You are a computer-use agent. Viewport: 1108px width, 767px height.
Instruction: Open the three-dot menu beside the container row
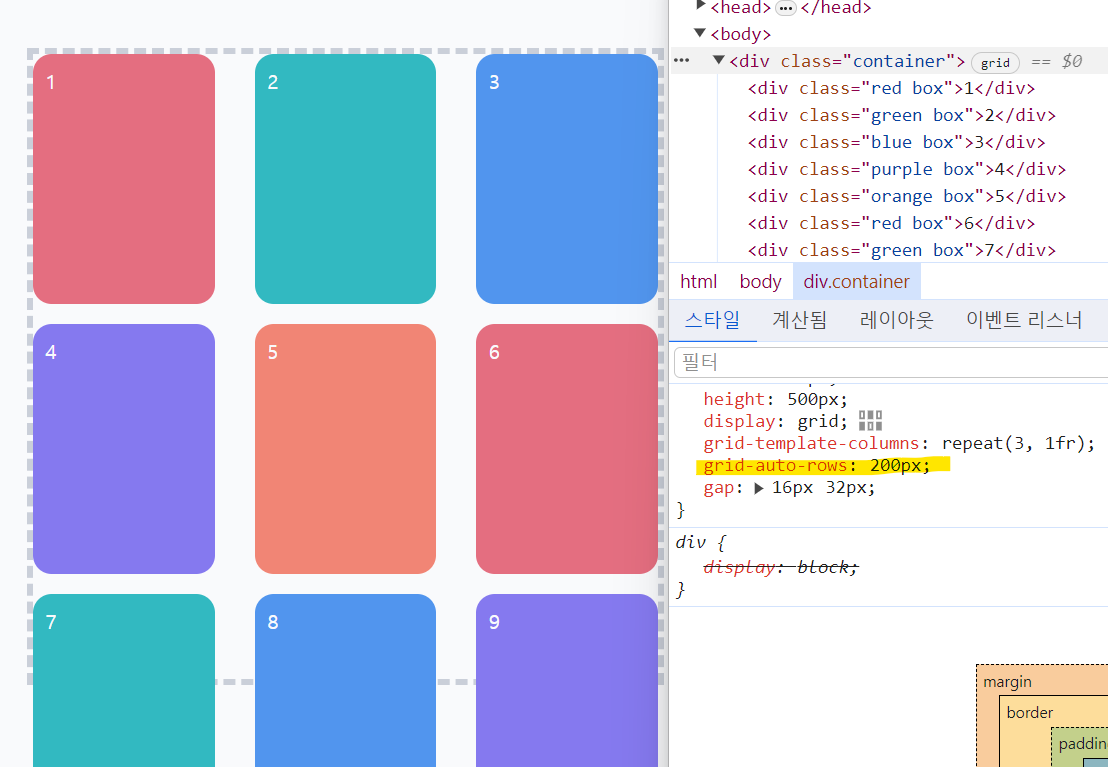point(681,61)
